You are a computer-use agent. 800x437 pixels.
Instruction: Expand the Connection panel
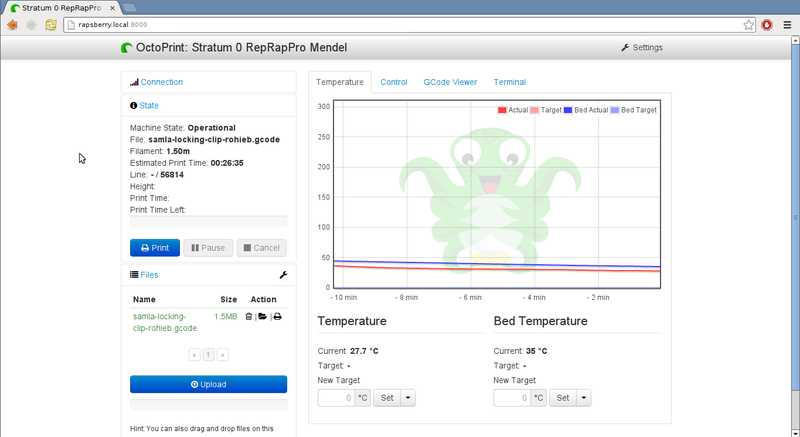(161, 82)
